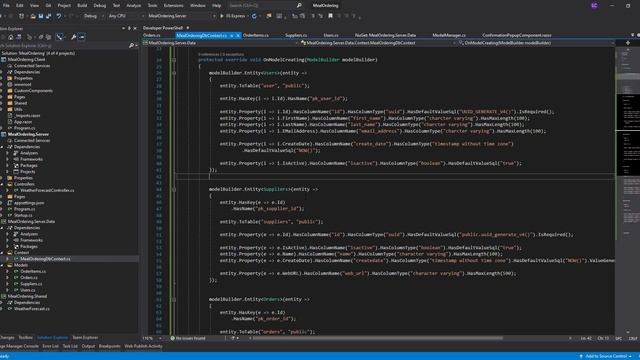The height and width of the screenshot is (360, 640).
Task: Open the Build menu
Action: 82,5
